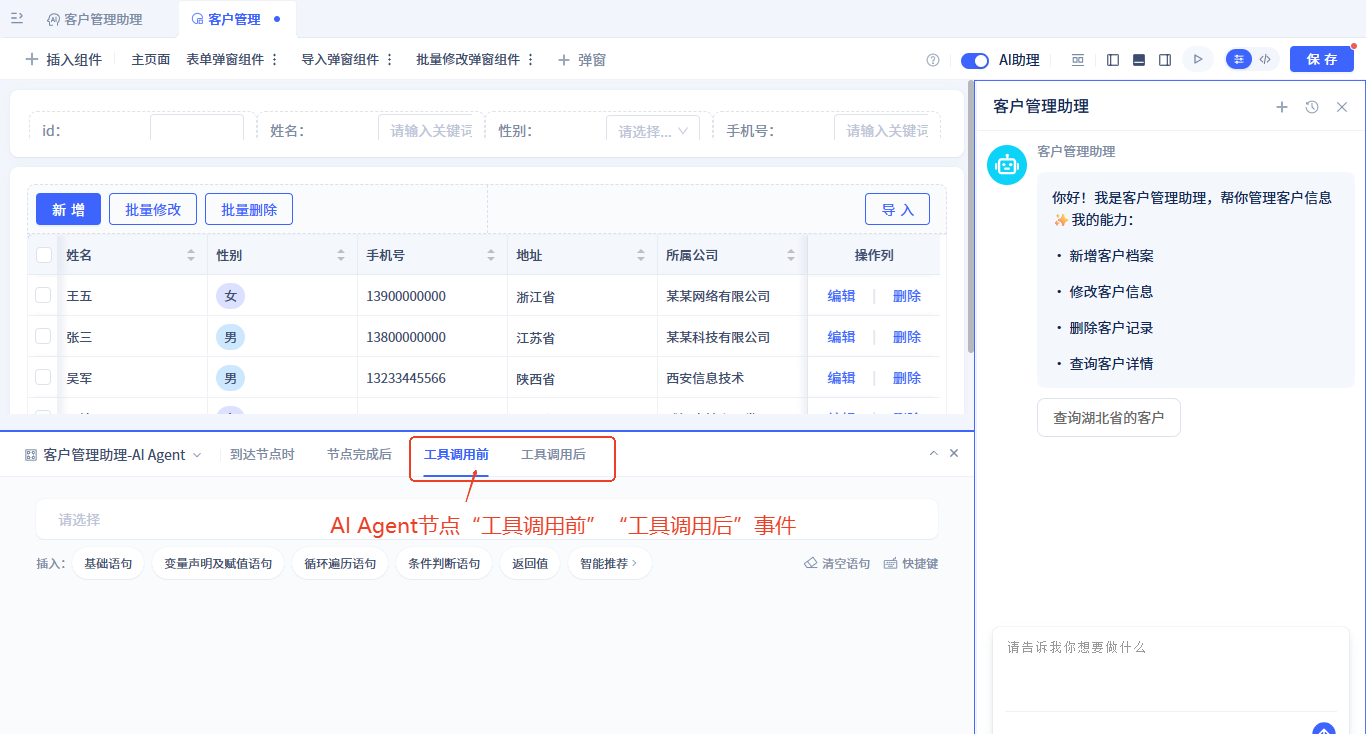Image resolution: width=1366 pixels, height=734 pixels.
Task: Click the 新增 button
Action: [x=68, y=209]
